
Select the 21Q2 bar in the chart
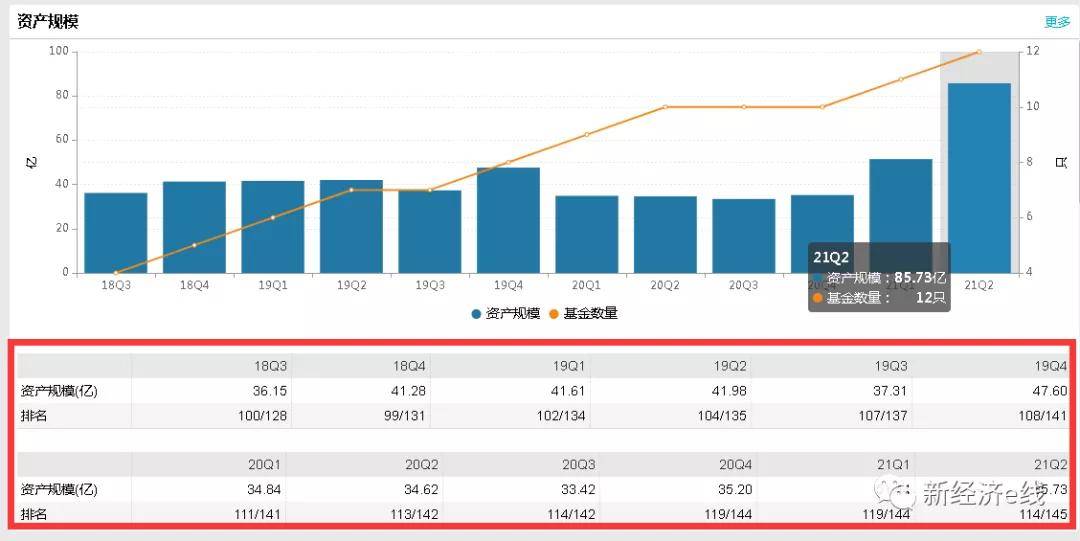pos(979,178)
